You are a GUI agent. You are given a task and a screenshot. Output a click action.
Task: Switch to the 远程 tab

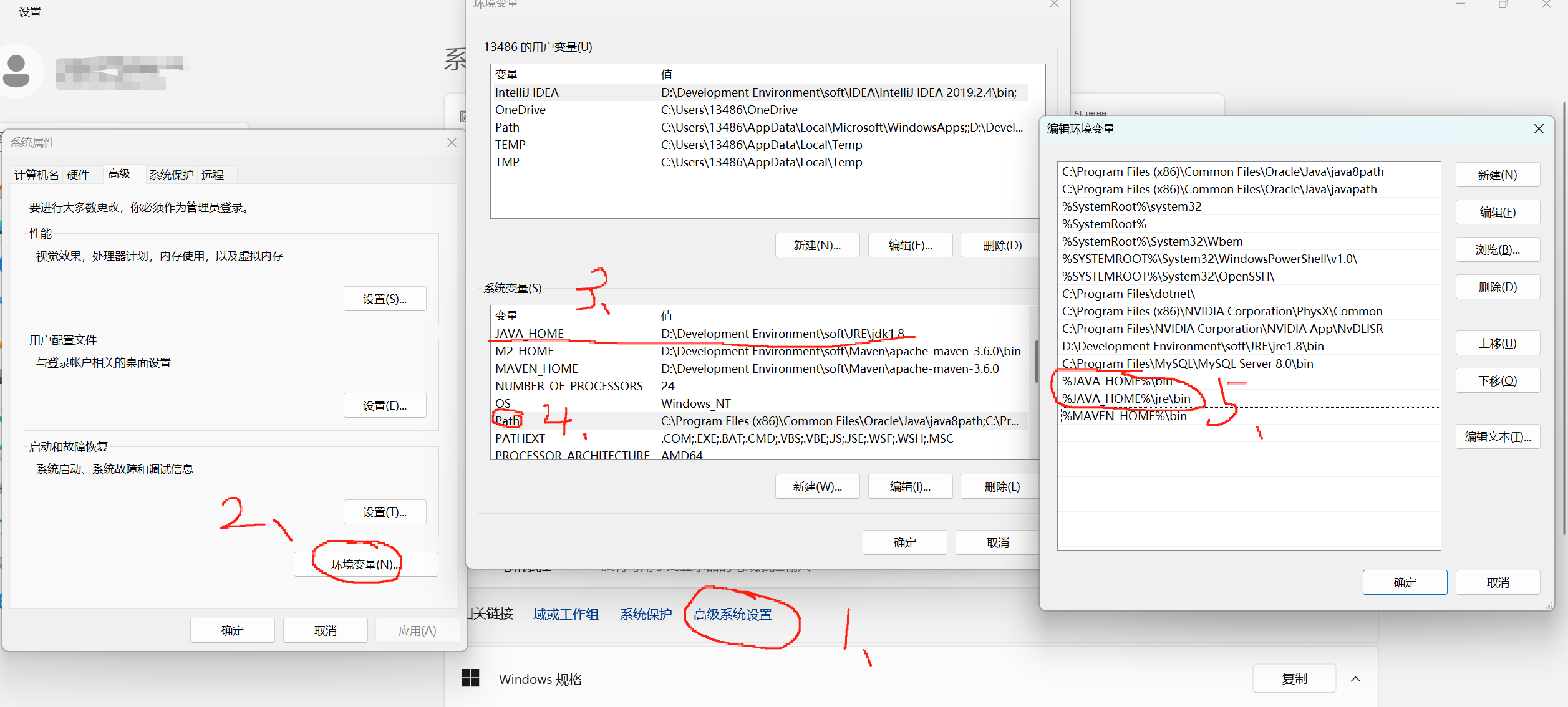(x=213, y=175)
